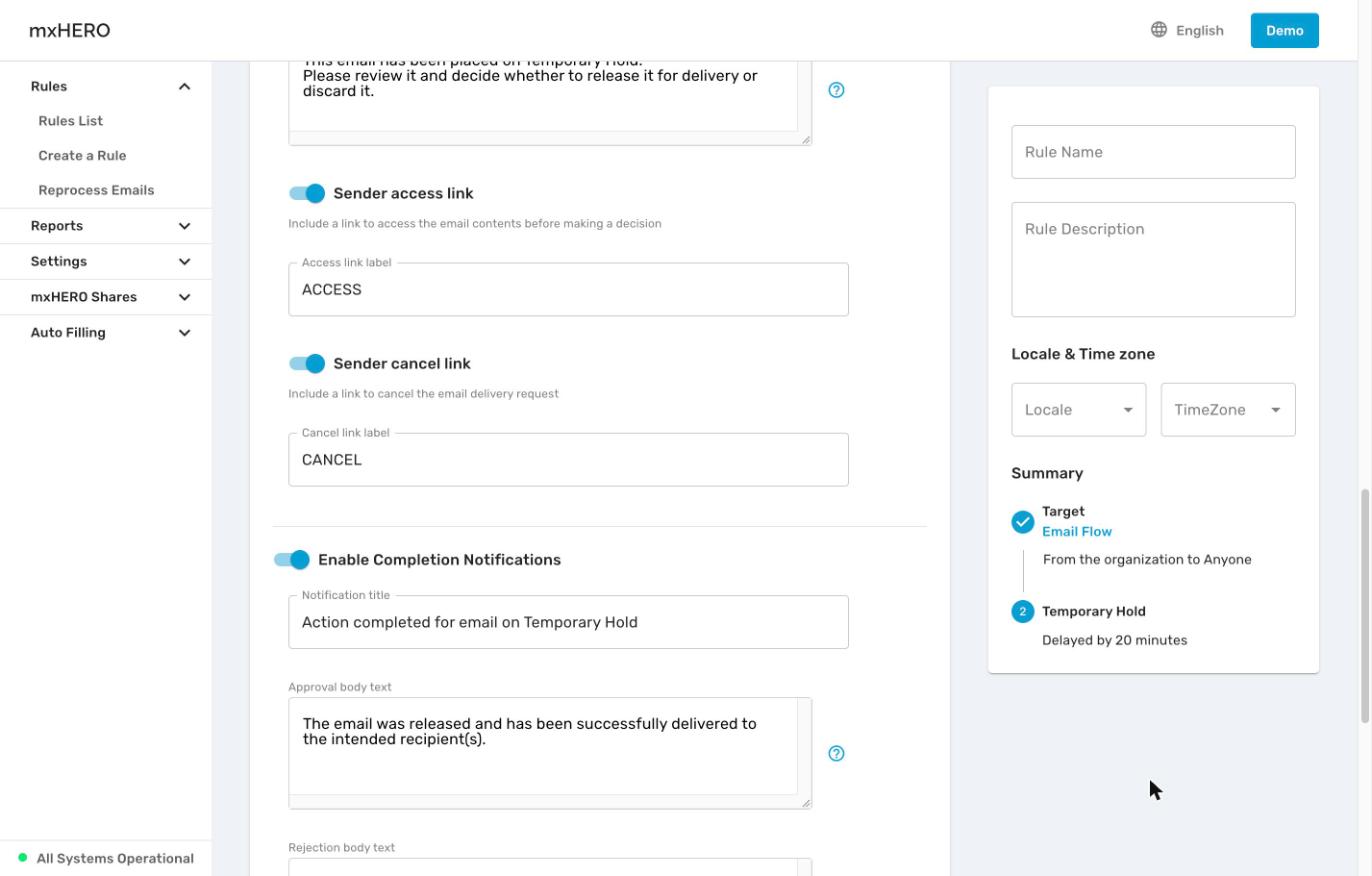Screen dimensions: 1372x876
Task: Click the Access link label field
Action: (x=569, y=290)
